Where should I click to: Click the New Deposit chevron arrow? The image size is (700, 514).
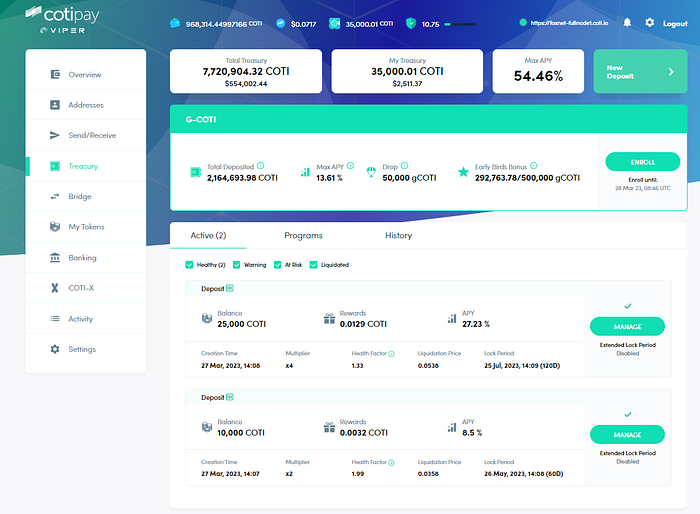click(671, 71)
